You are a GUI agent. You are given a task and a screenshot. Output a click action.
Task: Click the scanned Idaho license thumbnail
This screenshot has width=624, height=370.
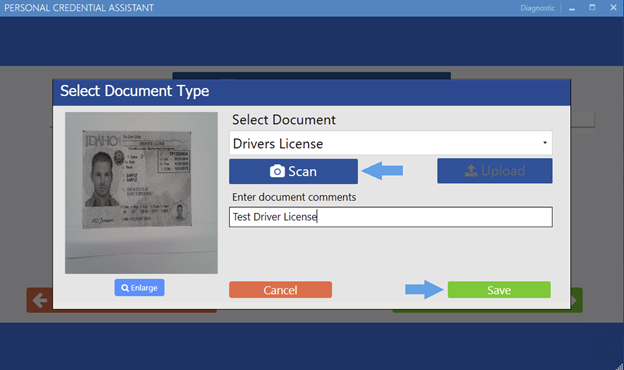(141, 193)
